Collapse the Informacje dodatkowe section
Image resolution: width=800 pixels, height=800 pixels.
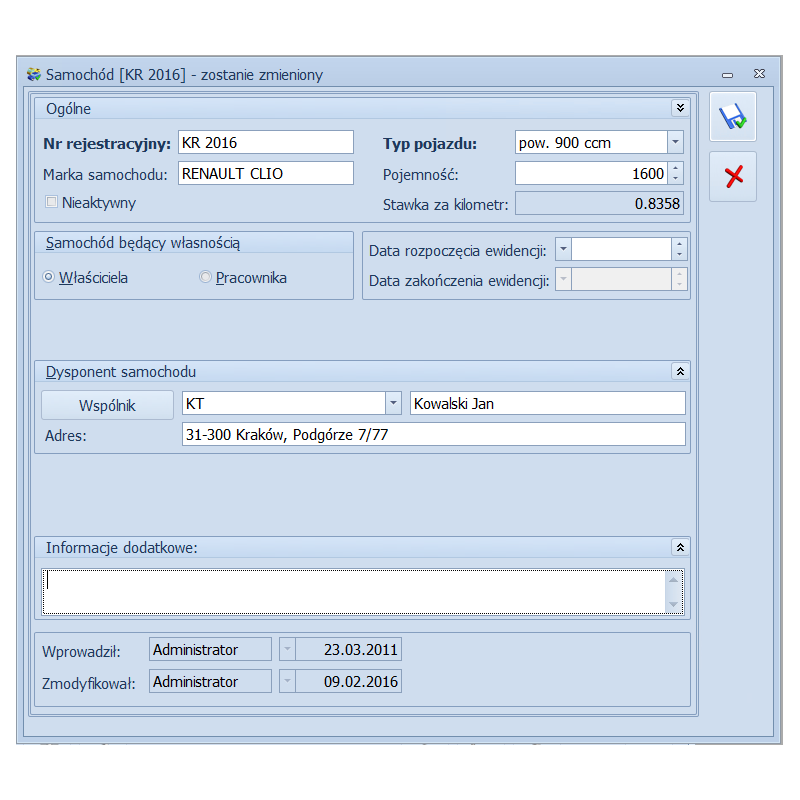coord(680,547)
